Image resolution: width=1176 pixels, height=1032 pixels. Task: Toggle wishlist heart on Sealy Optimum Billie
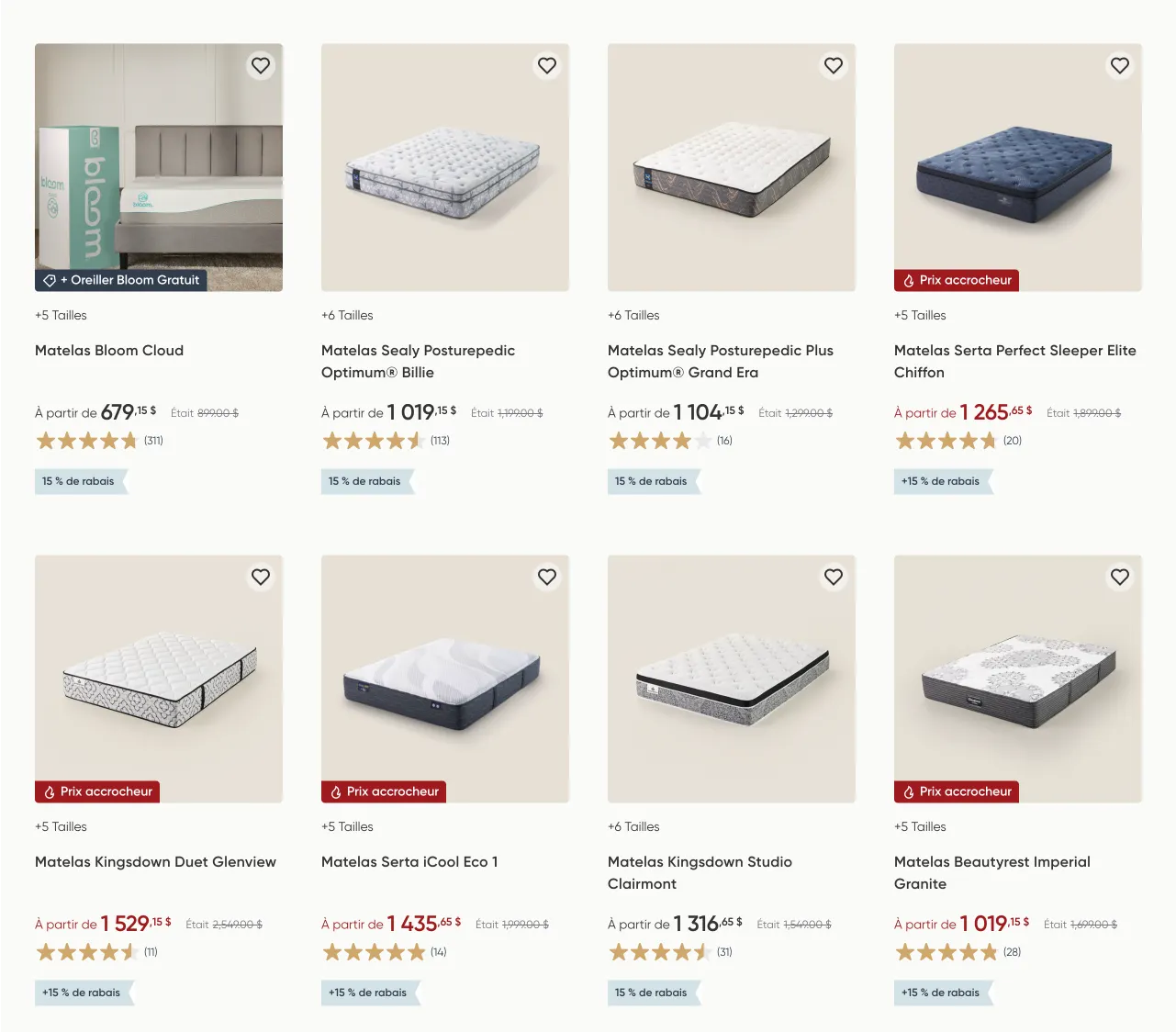(547, 66)
